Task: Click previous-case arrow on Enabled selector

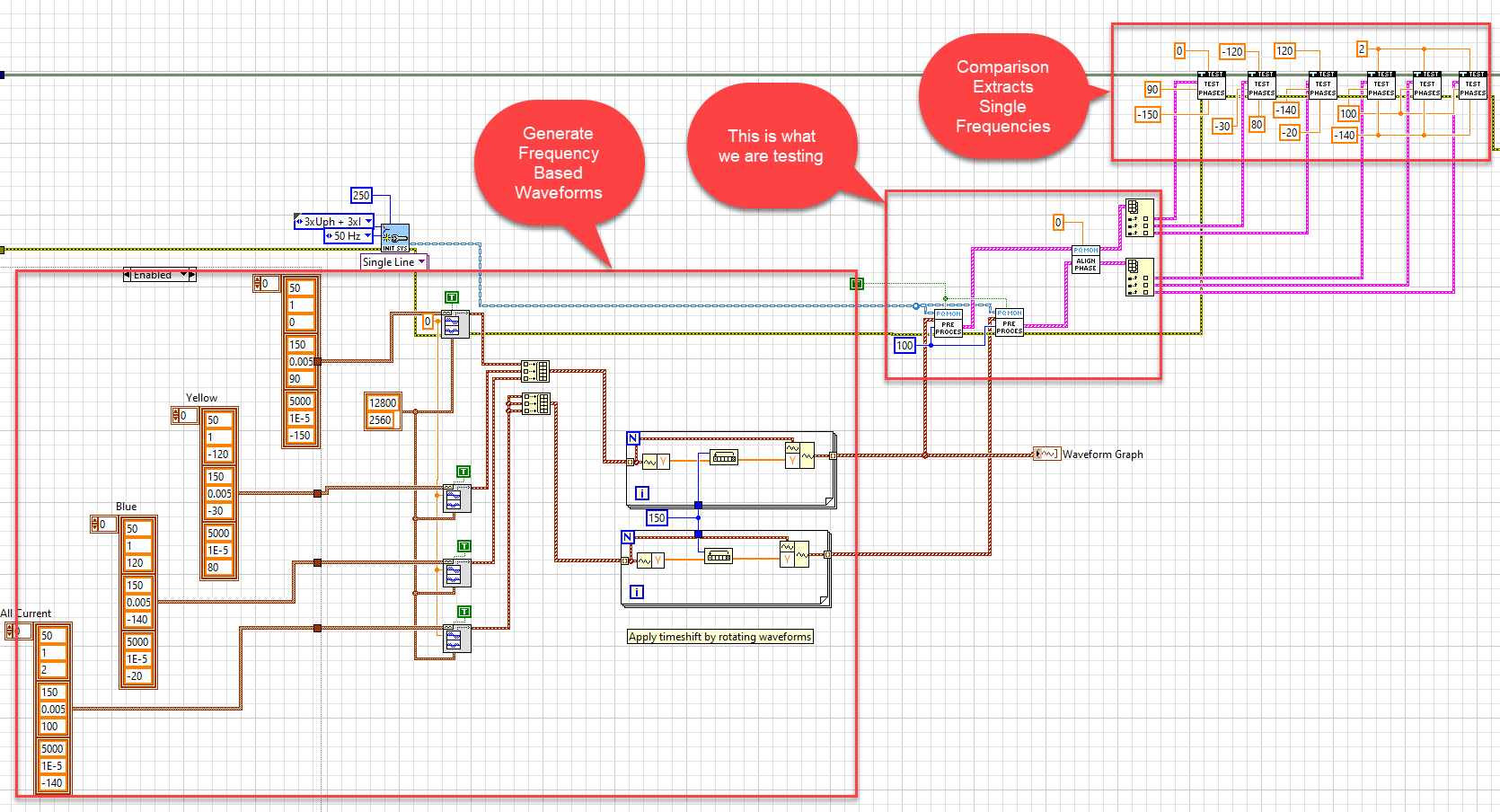Action: tap(128, 275)
